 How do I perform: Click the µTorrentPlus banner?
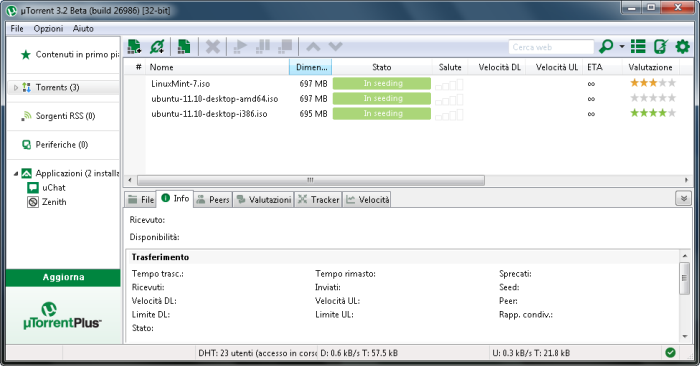[x=62, y=316]
